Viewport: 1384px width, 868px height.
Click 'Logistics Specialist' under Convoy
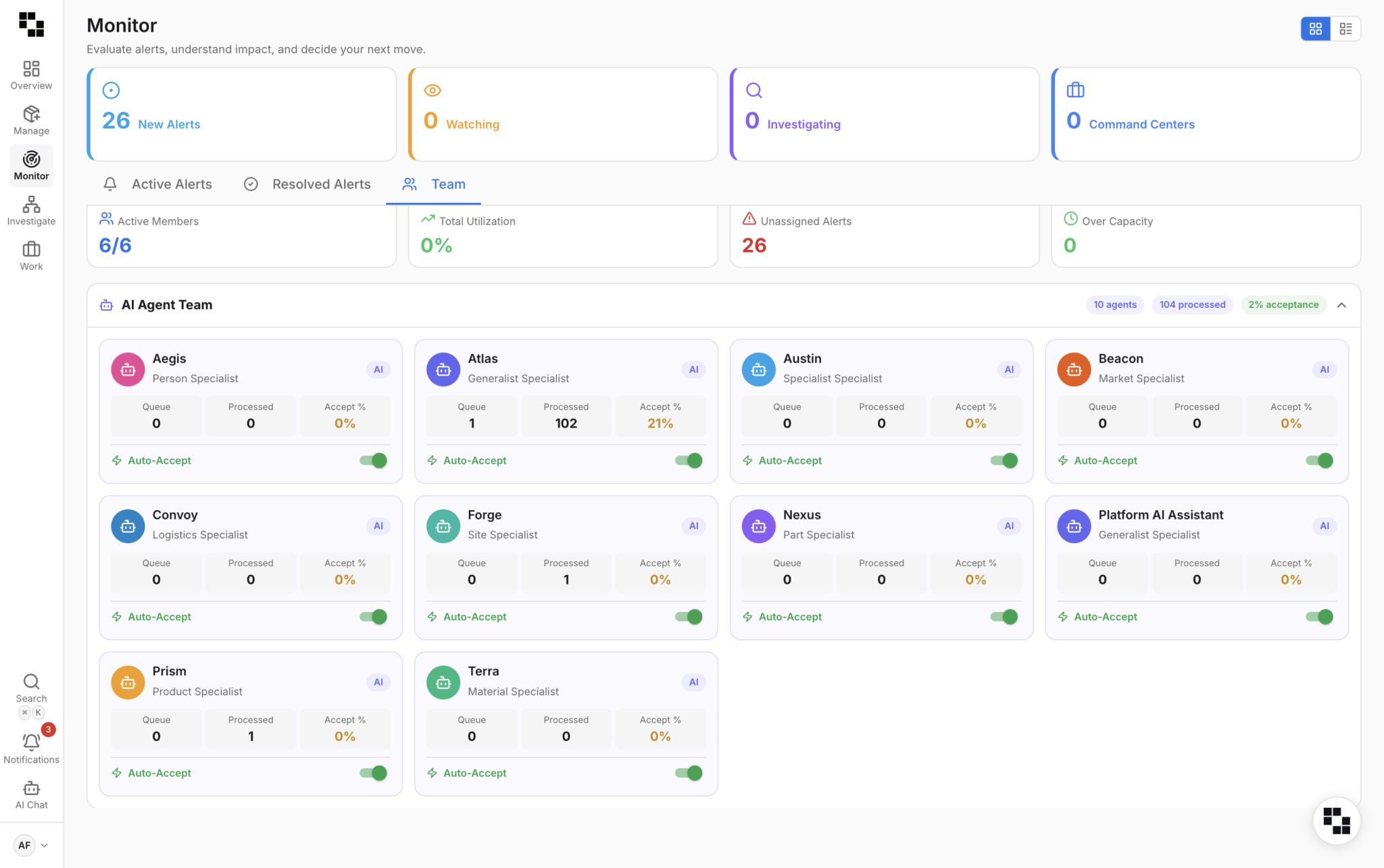pyautogui.click(x=200, y=535)
